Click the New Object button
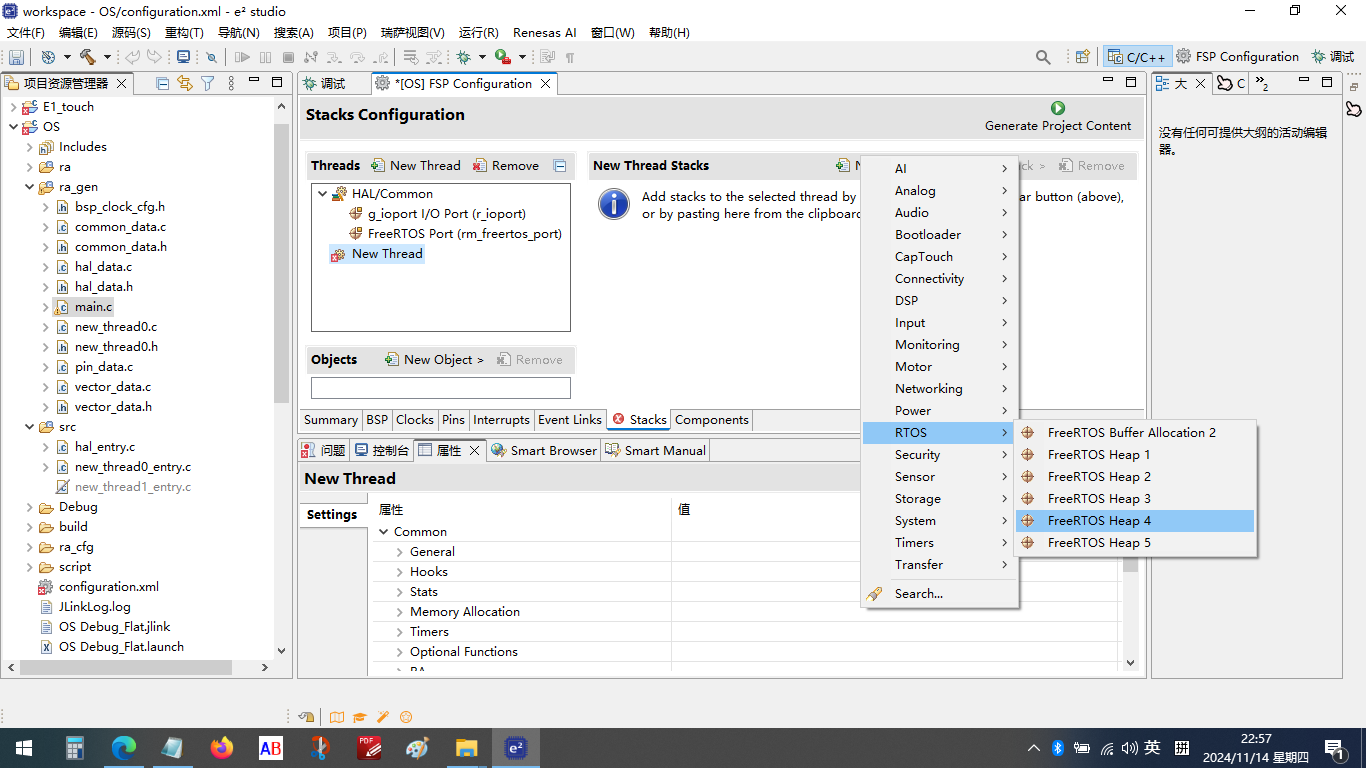The width and height of the screenshot is (1366, 768). 434,360
